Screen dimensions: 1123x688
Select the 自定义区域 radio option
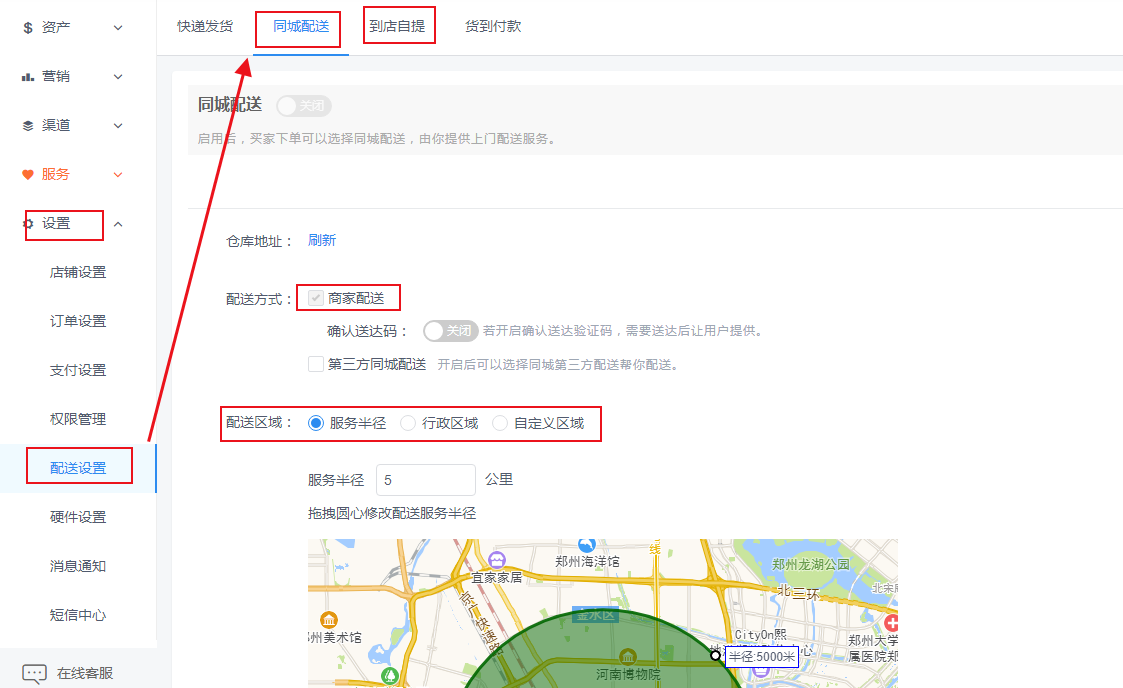[500, 424]
